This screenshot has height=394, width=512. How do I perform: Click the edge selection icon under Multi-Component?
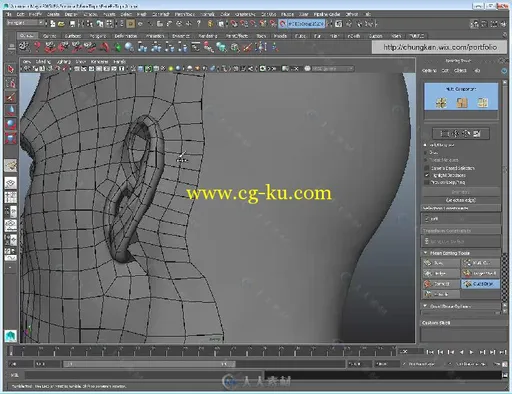tap(462, 103)
